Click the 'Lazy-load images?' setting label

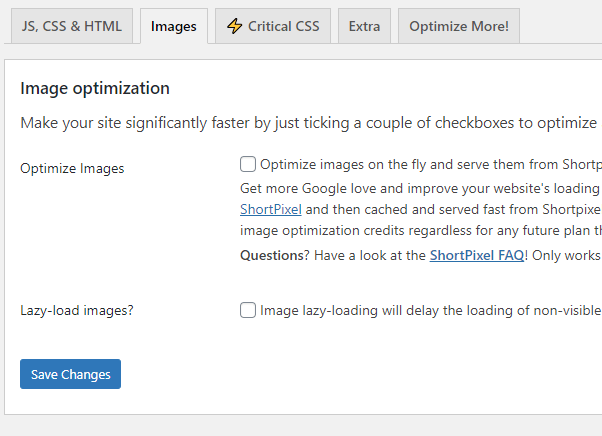tap(77, 310)
